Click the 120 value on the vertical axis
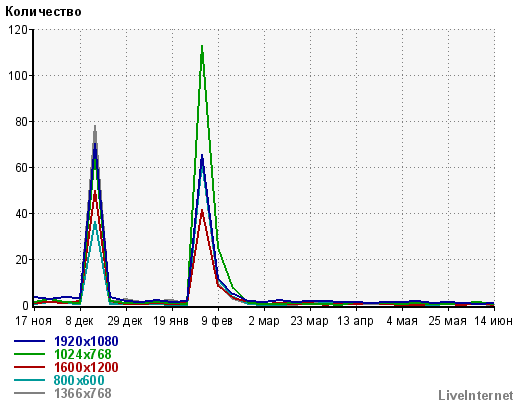 [18, 30]
